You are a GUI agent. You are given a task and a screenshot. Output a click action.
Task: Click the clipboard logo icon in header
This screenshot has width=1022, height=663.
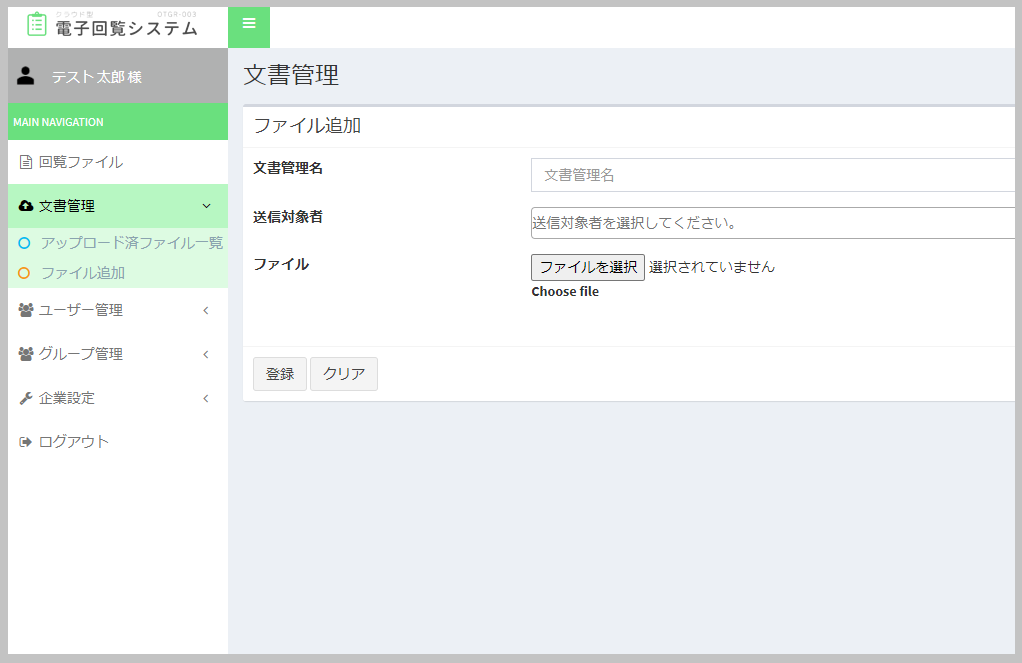[37, 24]
